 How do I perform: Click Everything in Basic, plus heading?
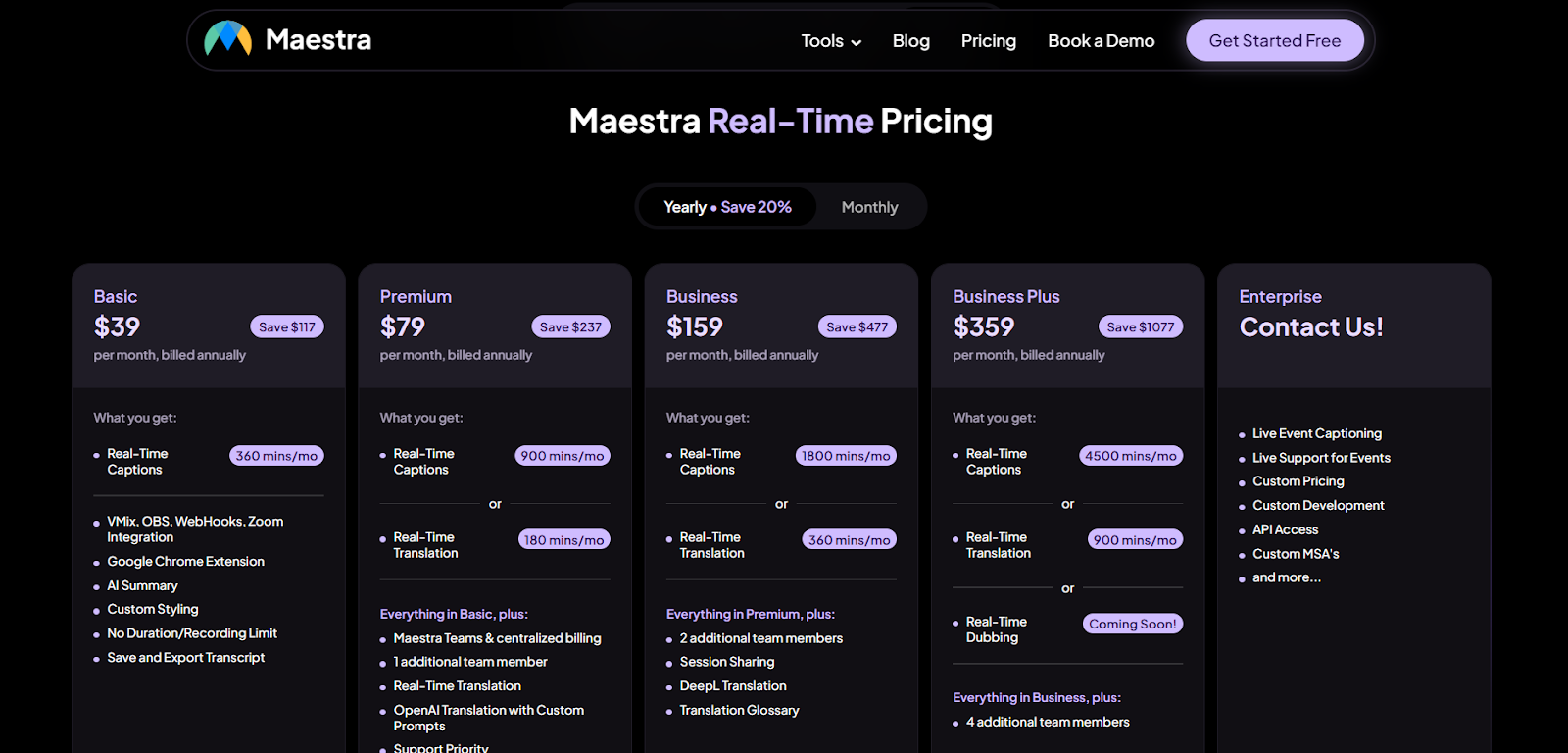click(x=454, y=614)
